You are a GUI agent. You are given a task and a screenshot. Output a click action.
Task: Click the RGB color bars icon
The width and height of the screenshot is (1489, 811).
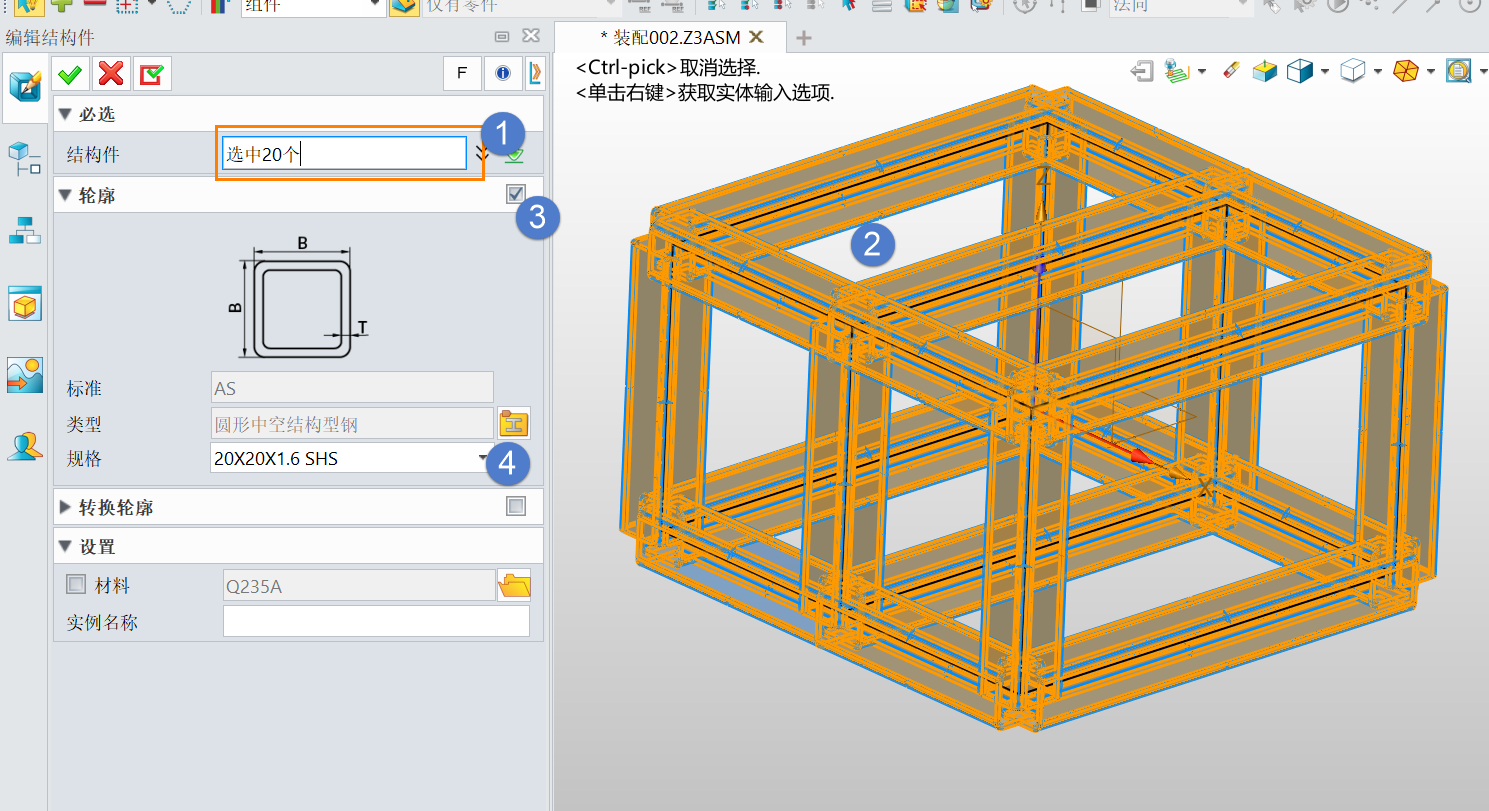click(x=219, y=6)
